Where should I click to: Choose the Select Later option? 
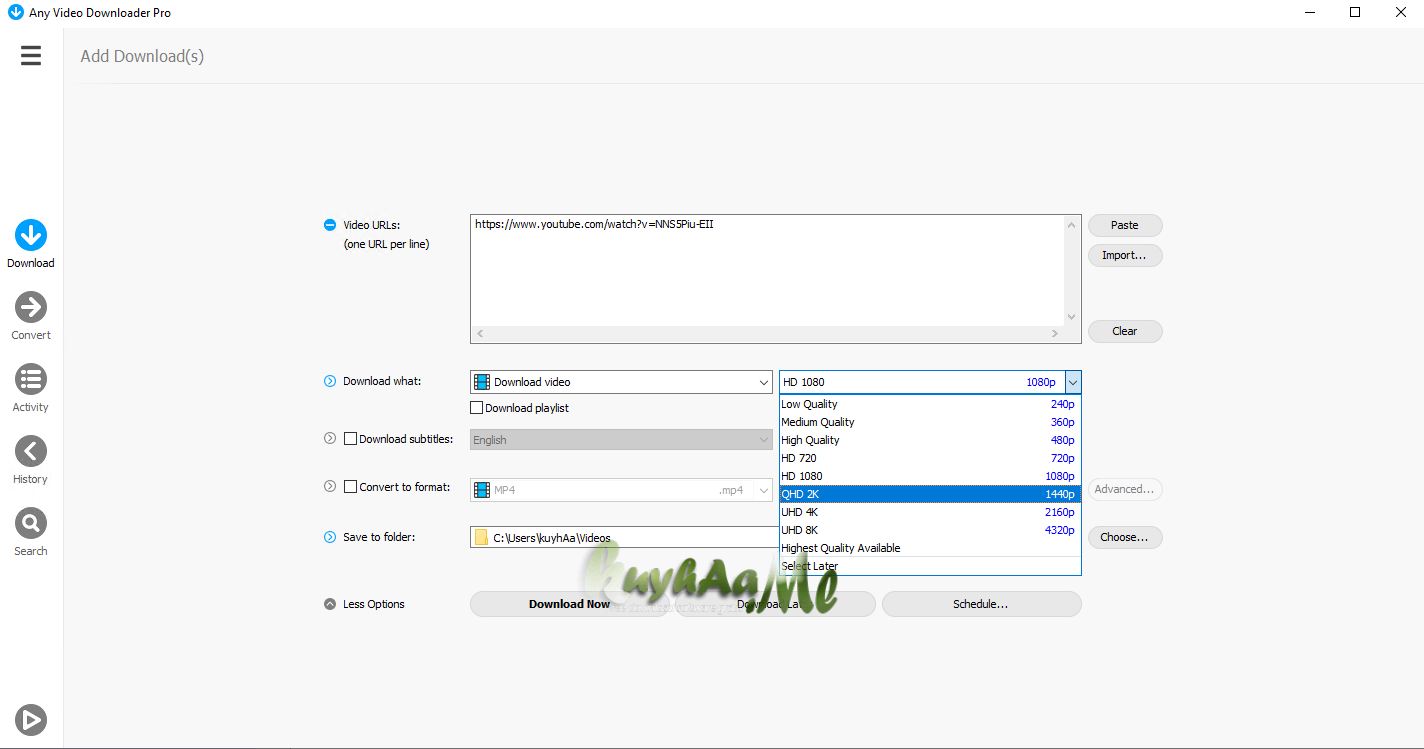click(930, 566)
